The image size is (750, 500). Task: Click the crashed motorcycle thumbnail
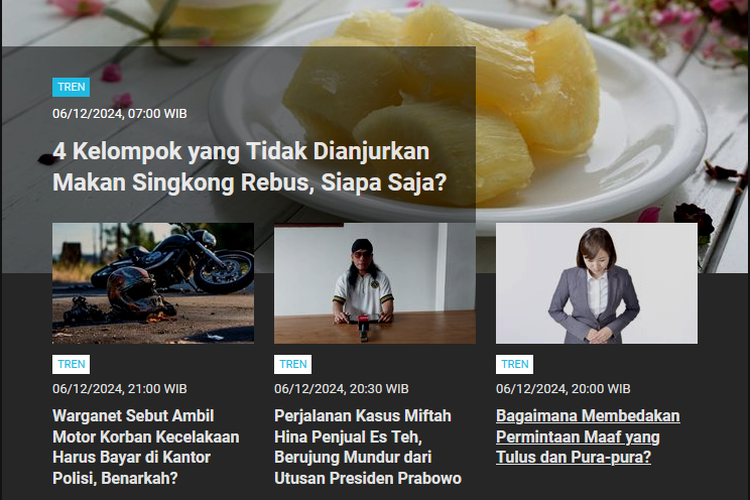coord(153,283)
